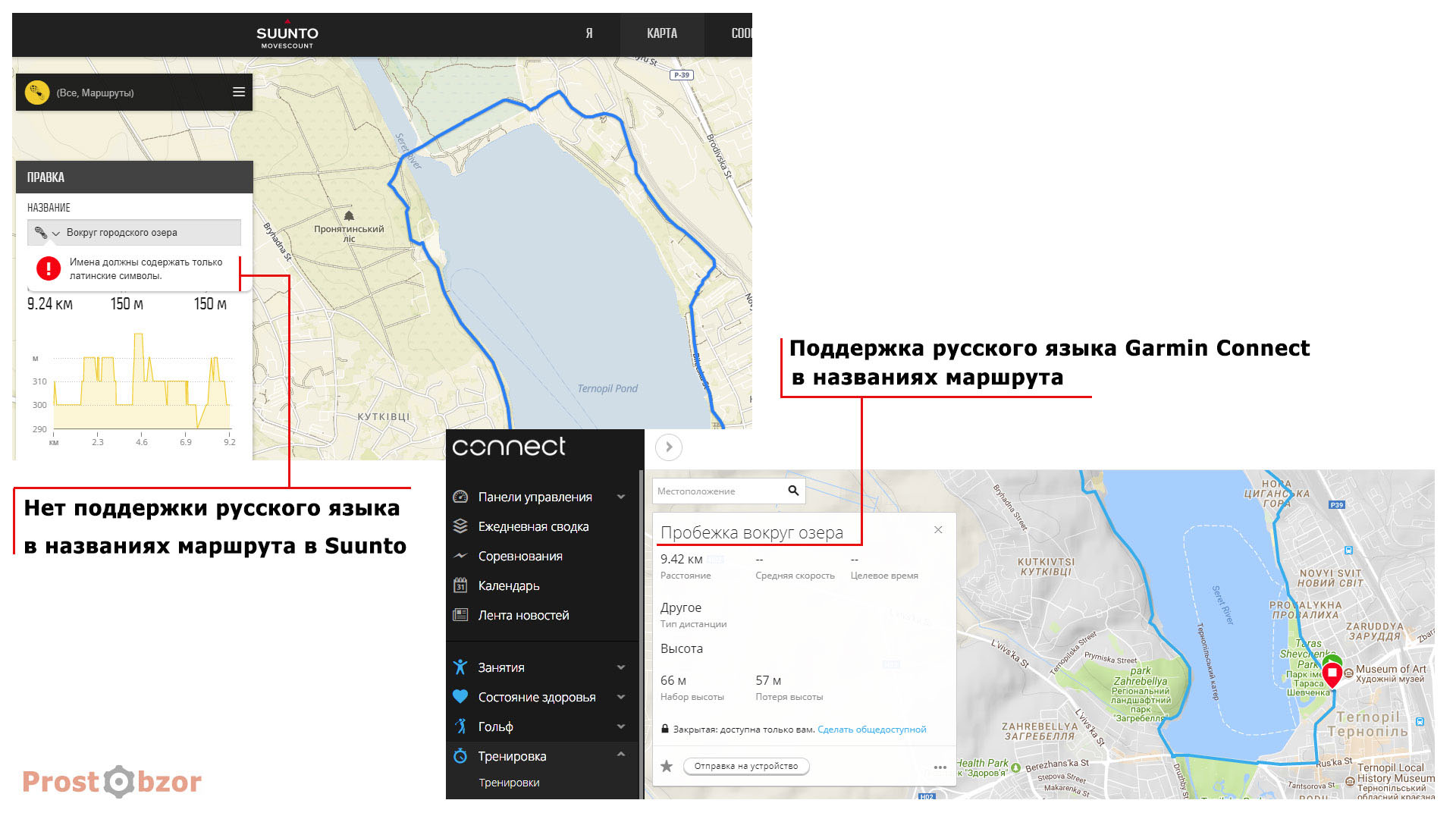Click the yellow routes filter icon
1456x819 pixels.
[x=37, y=93]
